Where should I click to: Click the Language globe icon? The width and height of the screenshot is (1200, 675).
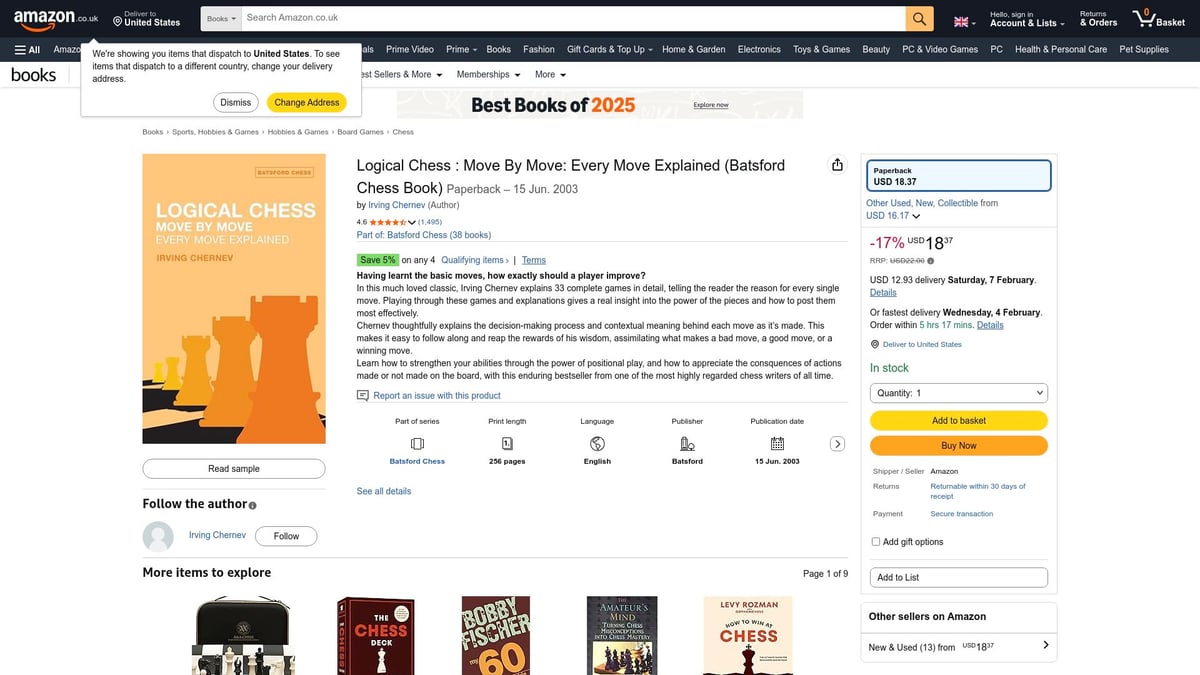pos(597,443)
